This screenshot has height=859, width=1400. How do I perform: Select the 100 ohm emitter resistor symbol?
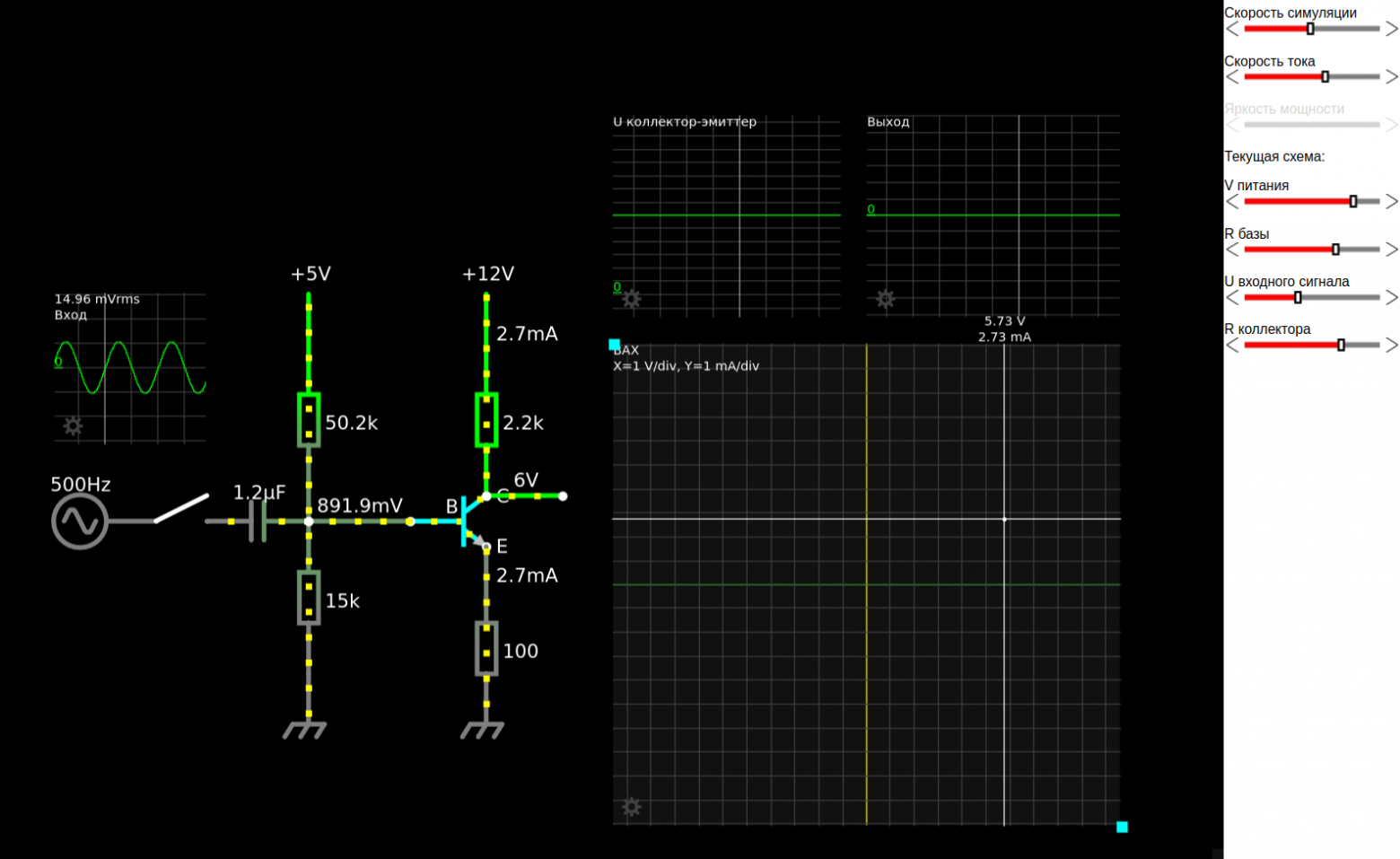486,648
